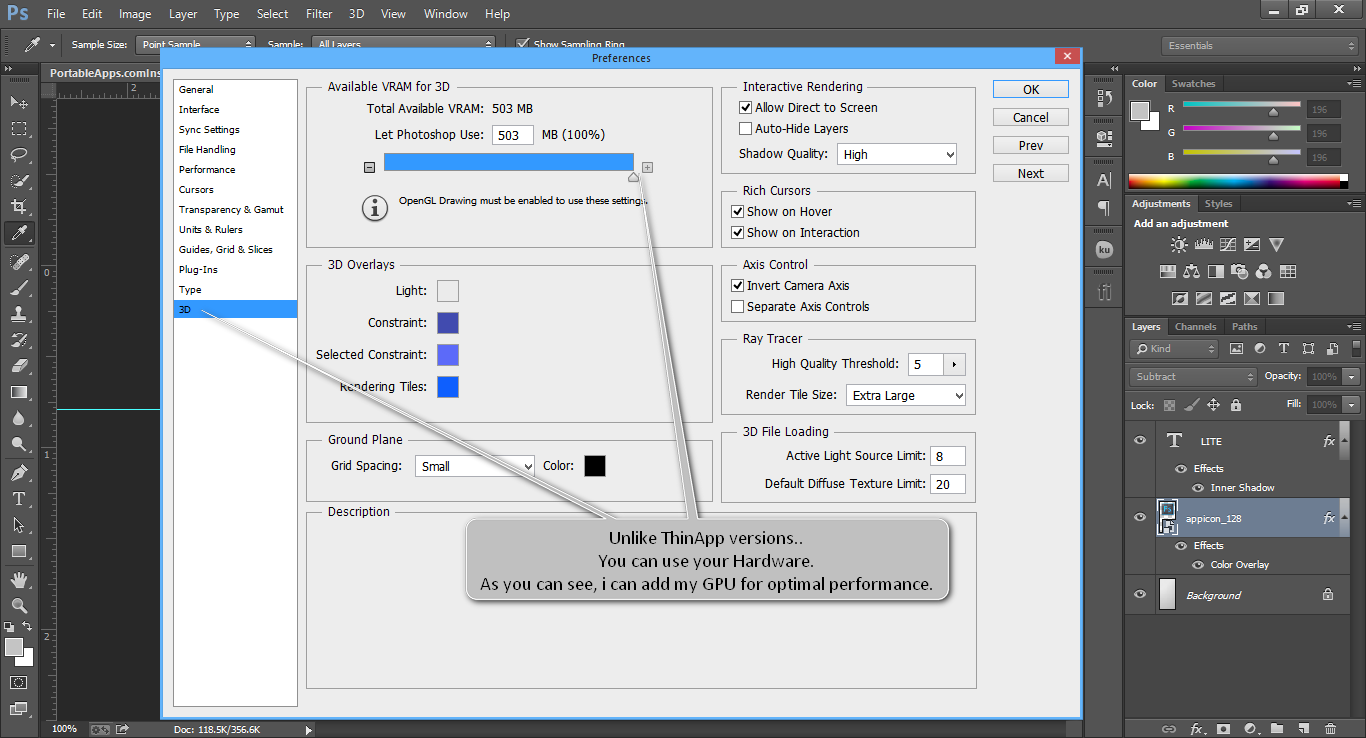Select the Hand tool
The width and height of the screenshot is (1366, 738).
19,579
